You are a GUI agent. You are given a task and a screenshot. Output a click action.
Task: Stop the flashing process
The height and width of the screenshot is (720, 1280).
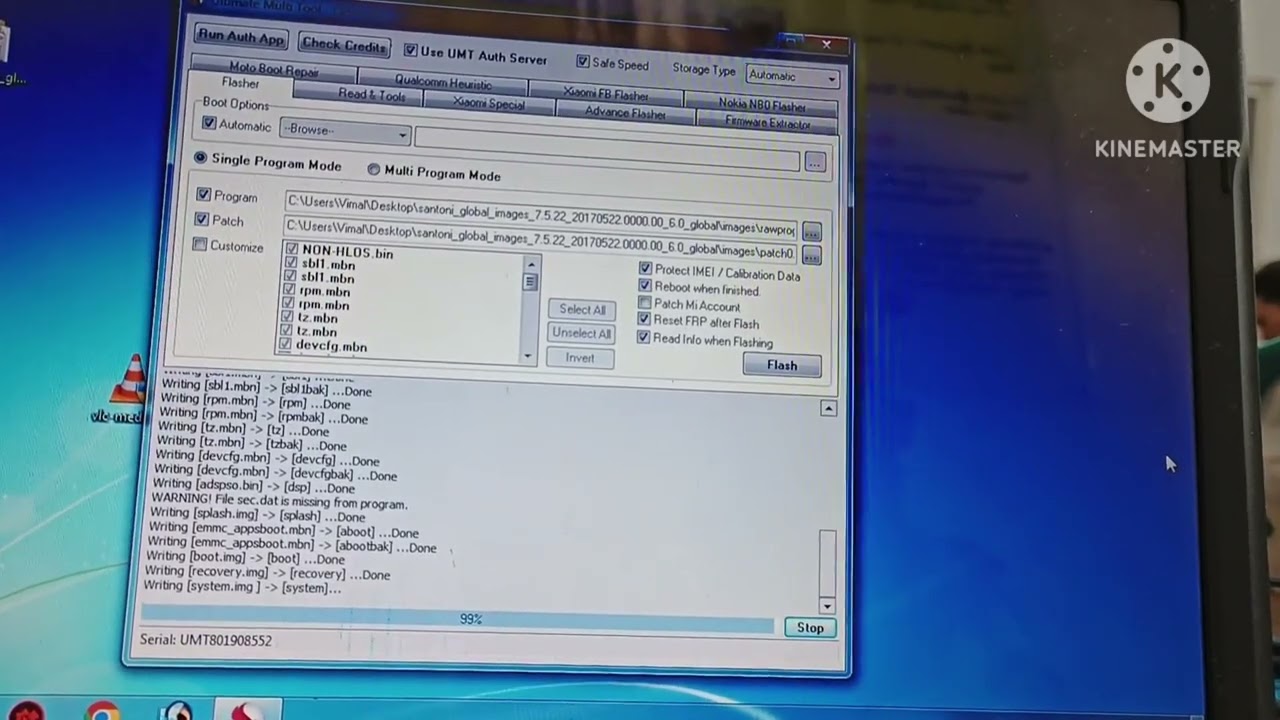810,628
